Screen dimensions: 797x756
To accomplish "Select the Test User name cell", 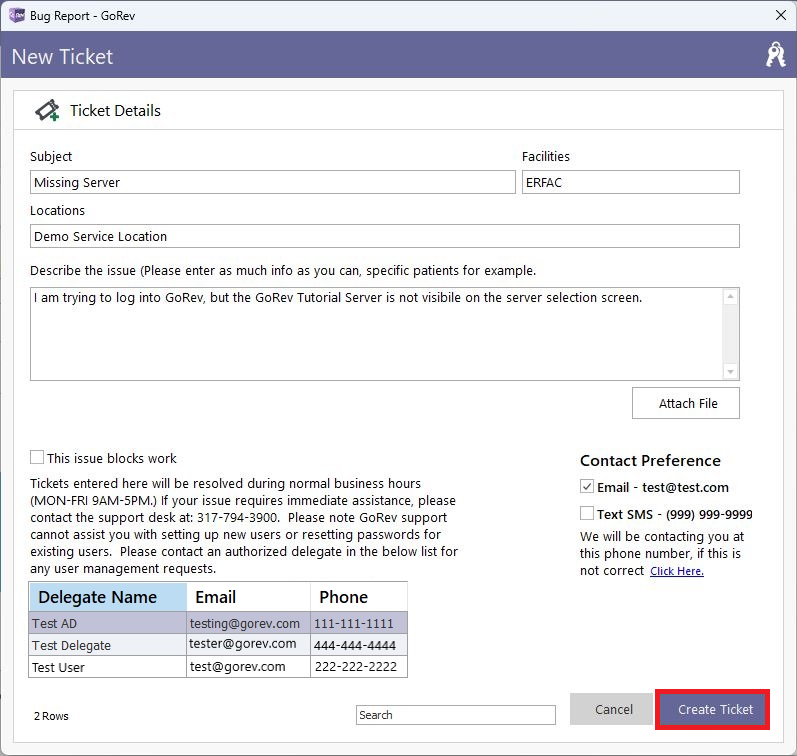I will coord(108,667).
